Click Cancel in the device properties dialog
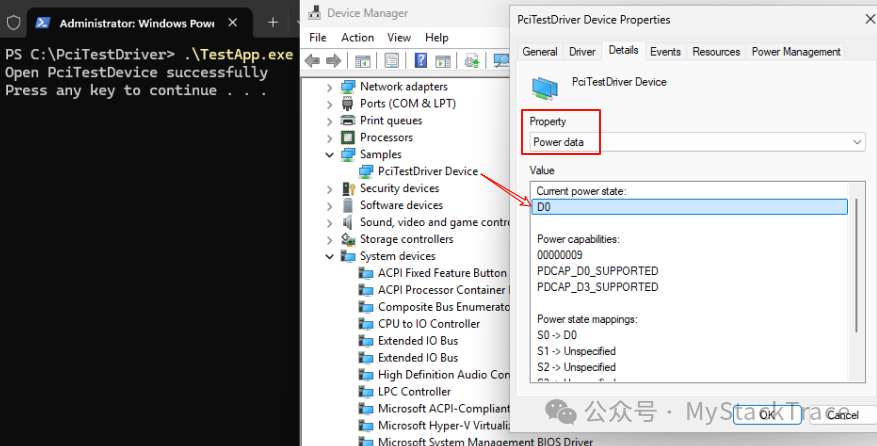Image resolution: width=877 pixels, height=446 pixels. pyautogui.click(x=843, y=415)
